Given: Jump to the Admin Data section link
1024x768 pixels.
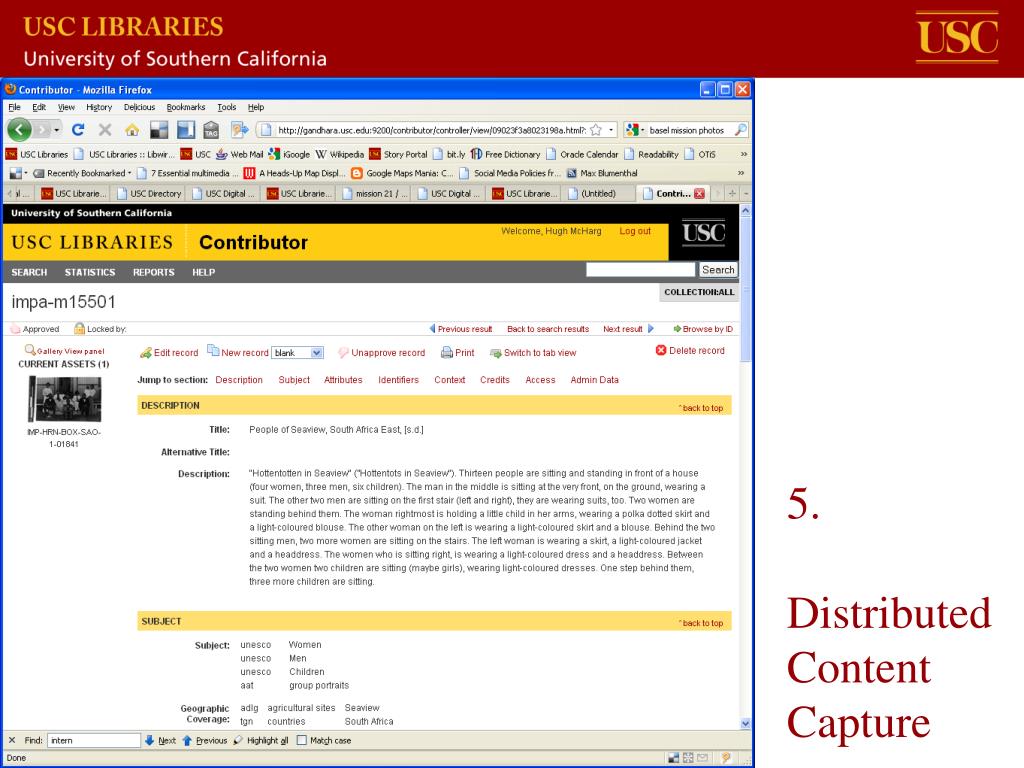Looking at the screenshot, I should click(594, 379).
